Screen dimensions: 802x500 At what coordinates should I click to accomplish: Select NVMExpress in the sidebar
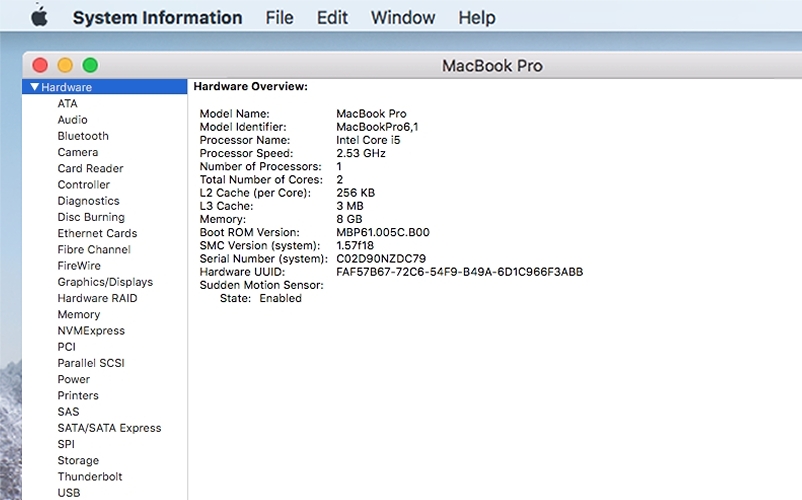(x=91, y=331)
